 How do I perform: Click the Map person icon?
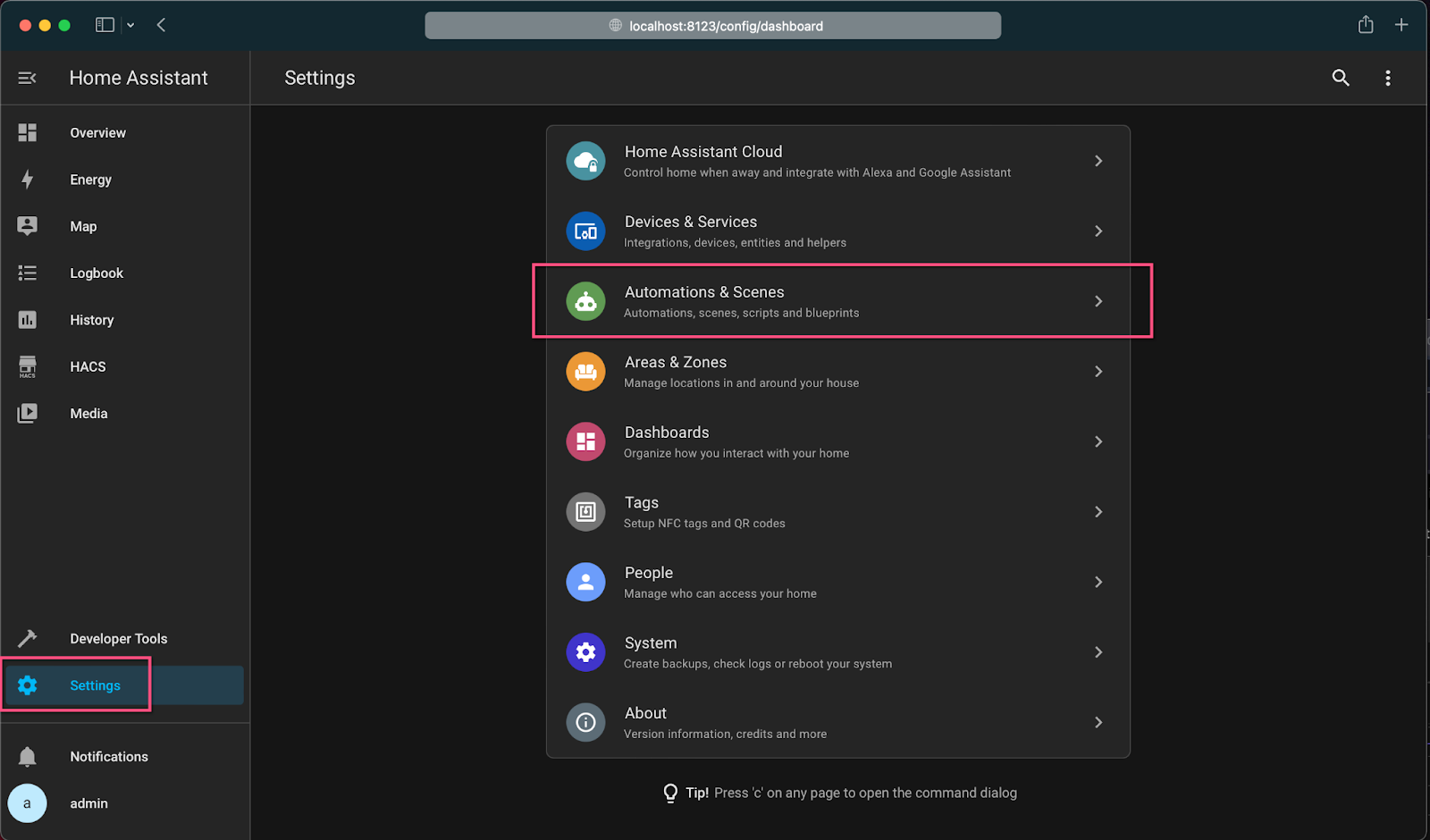(28, 226)
